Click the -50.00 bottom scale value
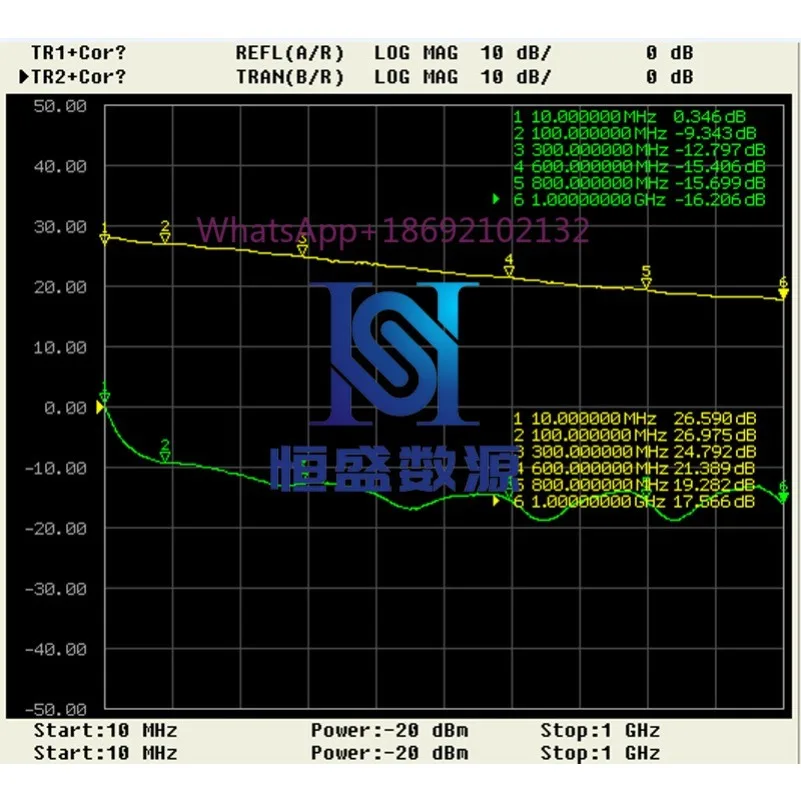Screen dimensions: 801x801 click(56, 710)
